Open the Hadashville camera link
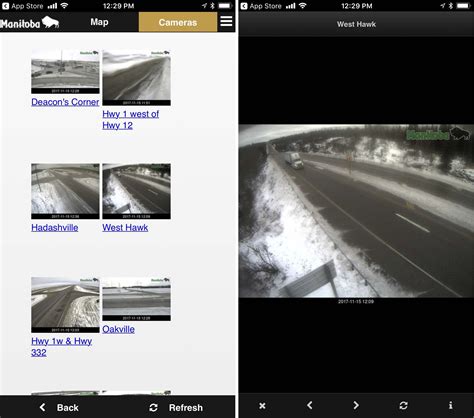474x418 pixels. (x=55, y=228)
